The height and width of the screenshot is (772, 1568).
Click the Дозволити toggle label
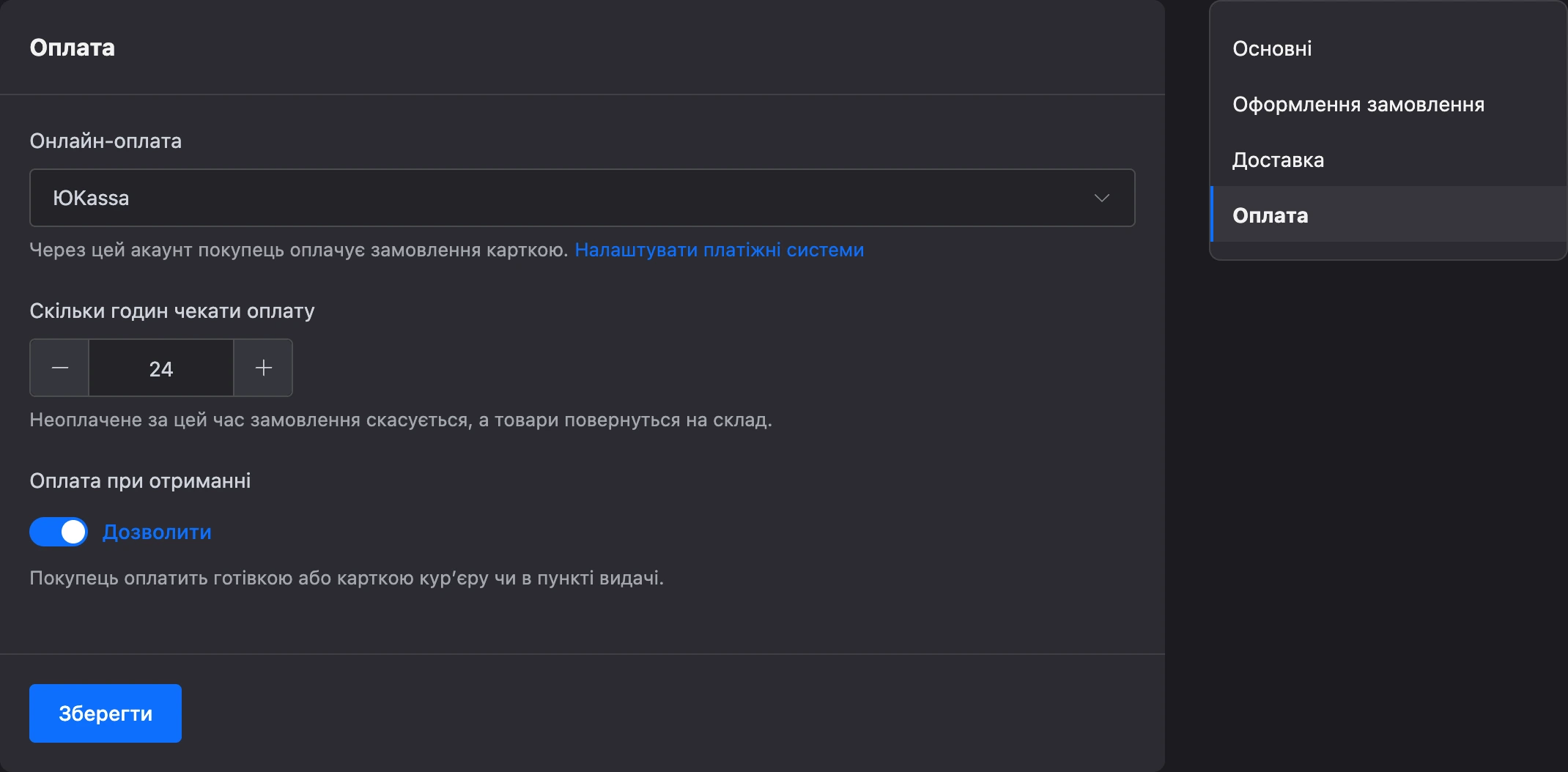click(x=157, y=532)
